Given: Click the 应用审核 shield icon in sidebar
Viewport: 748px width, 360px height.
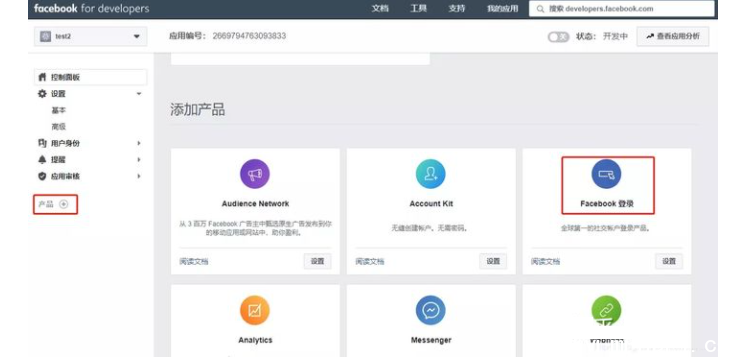Looking at the screenshot, I should tap(42, 176).
